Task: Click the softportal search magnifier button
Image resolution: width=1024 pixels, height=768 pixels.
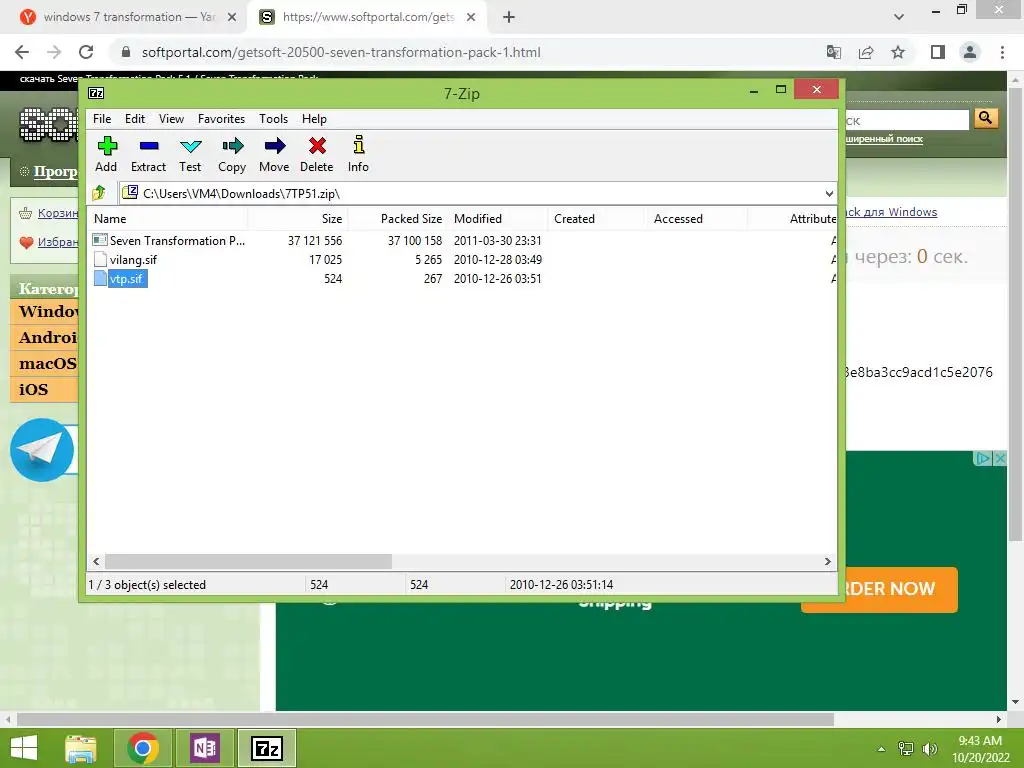Action: point(985,118)
